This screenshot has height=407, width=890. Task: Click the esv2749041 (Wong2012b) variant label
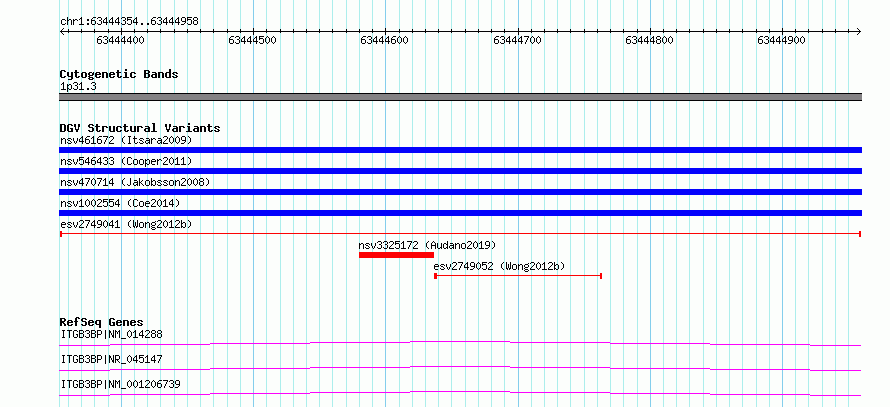coord(126,224)
